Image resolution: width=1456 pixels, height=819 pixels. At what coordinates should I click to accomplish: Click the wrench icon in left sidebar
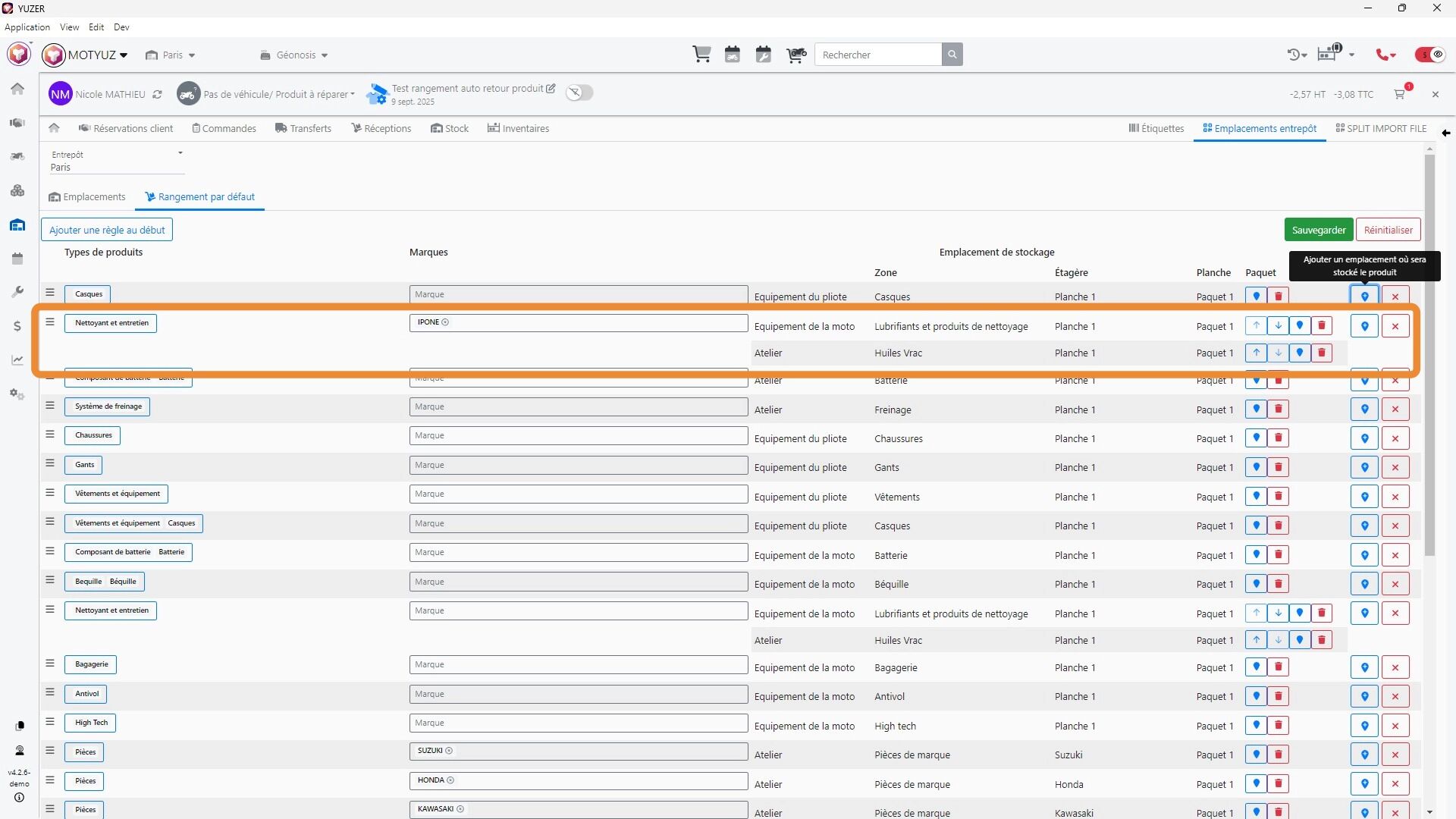(17, 292)
